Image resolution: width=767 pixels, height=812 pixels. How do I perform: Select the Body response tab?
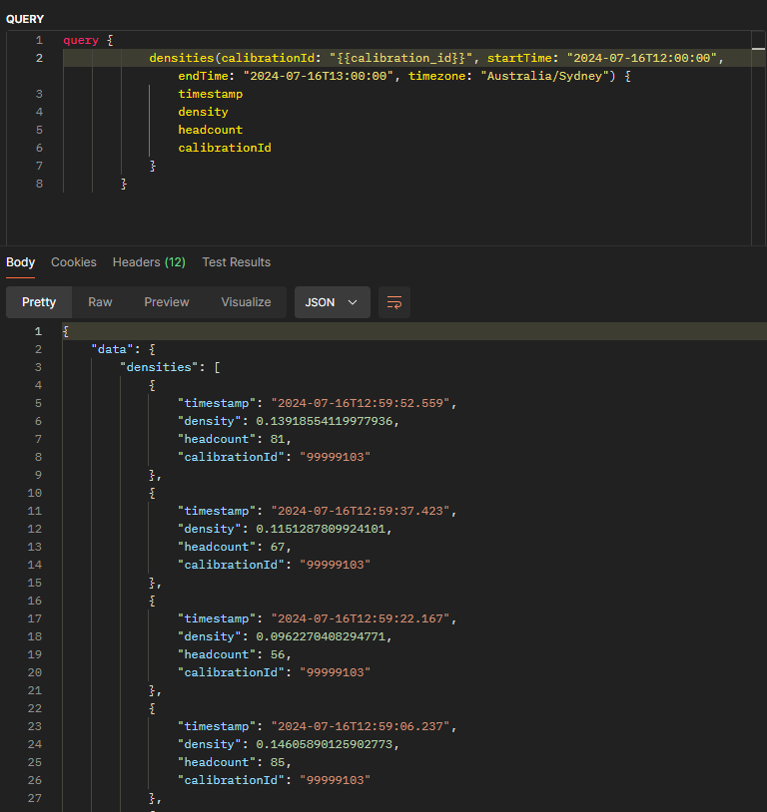pyautogui.click(x=20, y=263)
